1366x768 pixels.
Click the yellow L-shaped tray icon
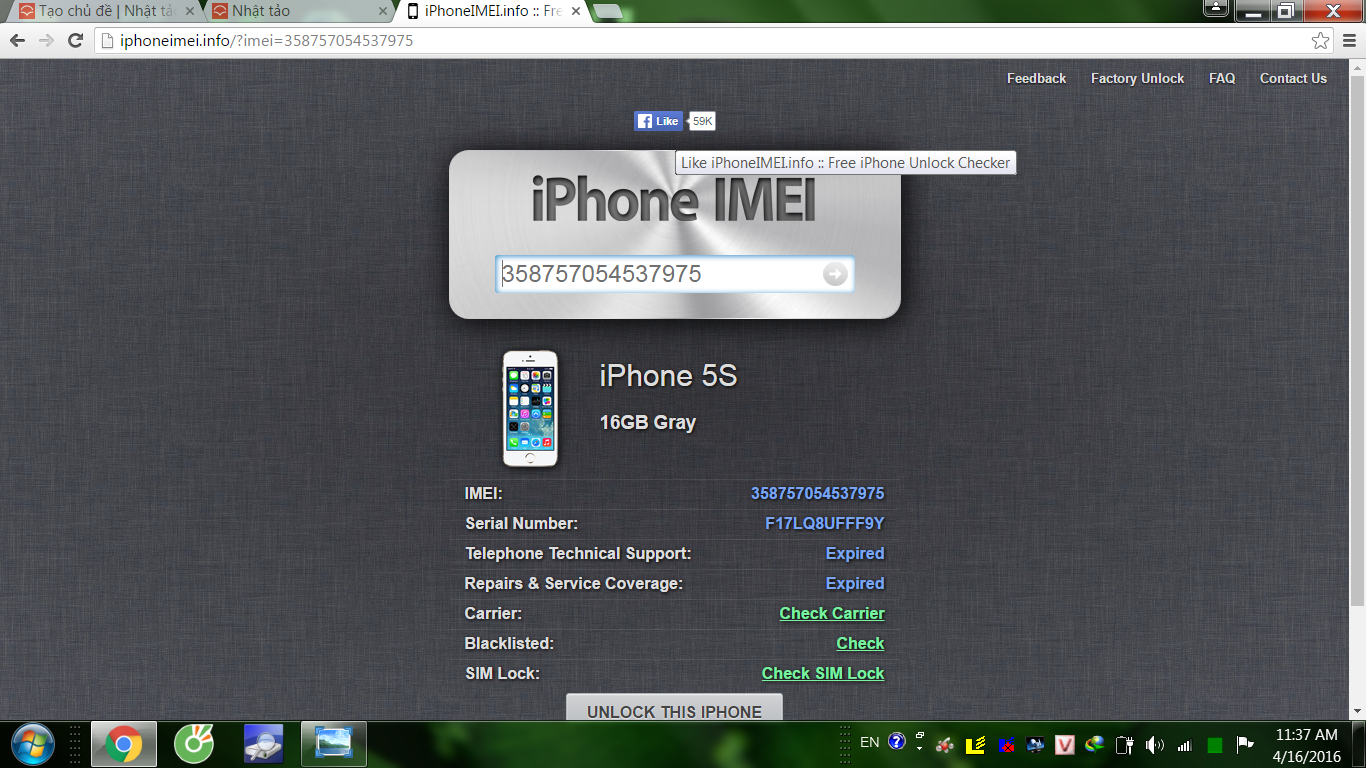975,744
